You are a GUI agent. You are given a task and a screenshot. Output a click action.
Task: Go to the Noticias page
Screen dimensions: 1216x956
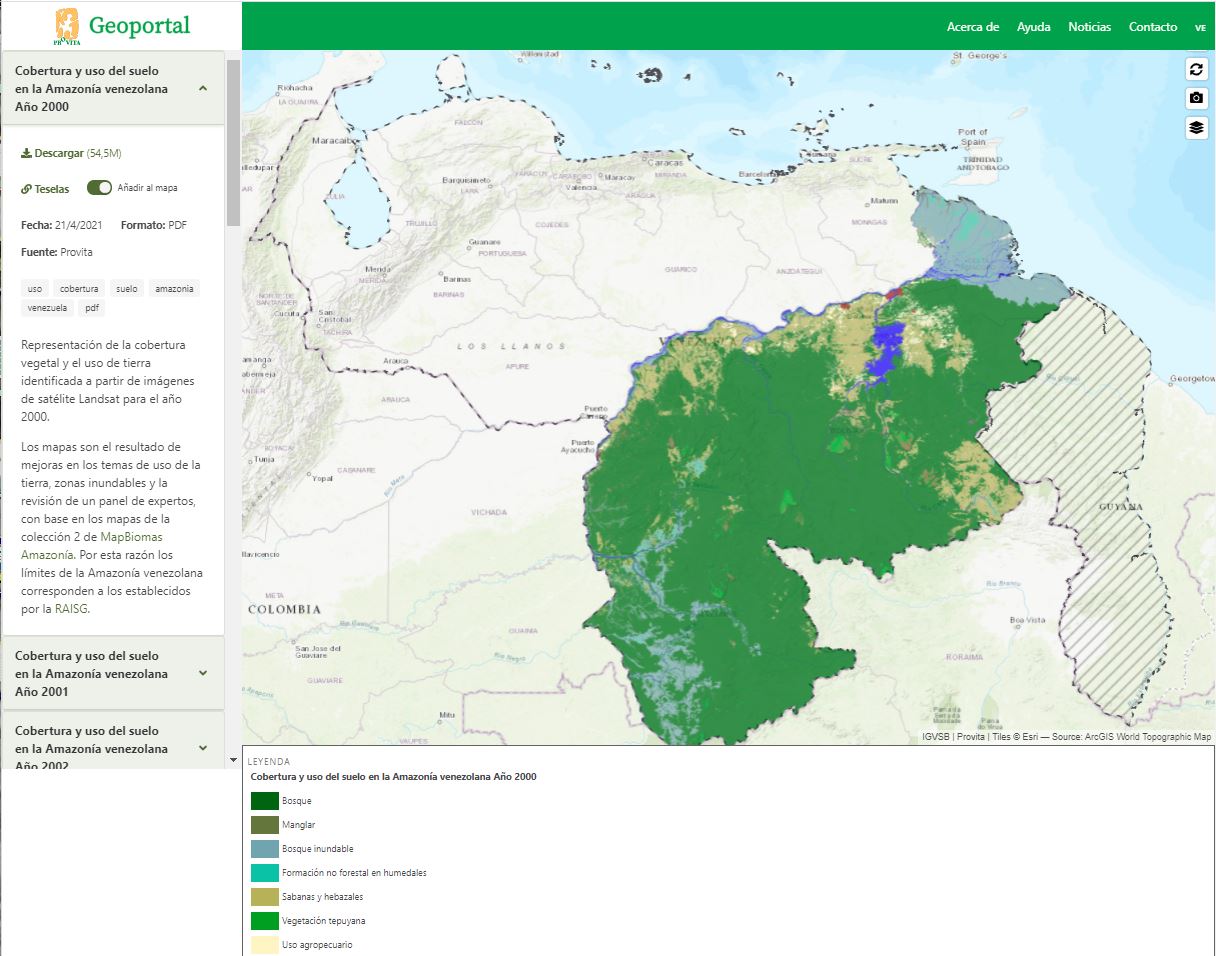[1089, 27]
